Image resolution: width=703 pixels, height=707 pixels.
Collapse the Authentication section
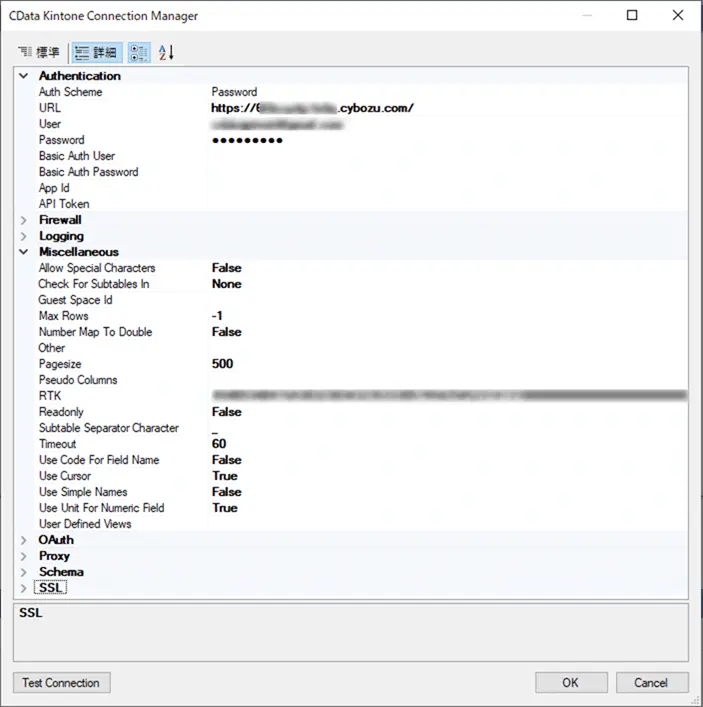pyautogui.click(x=23, y=76)
